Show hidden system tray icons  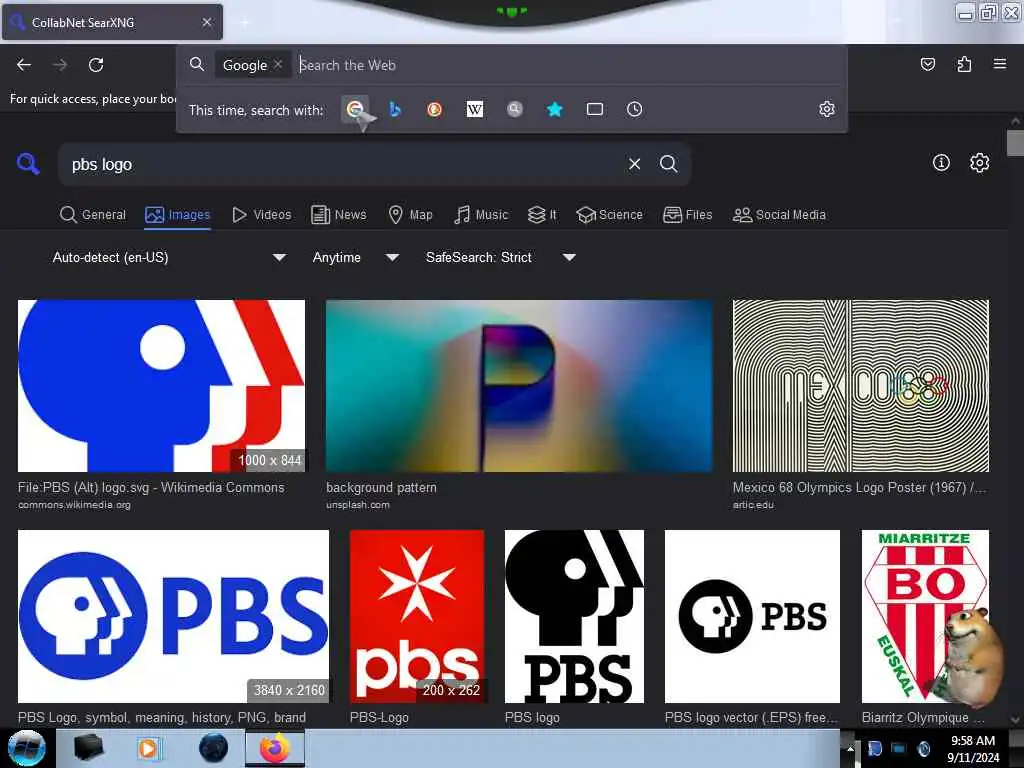tap(850, 748)
